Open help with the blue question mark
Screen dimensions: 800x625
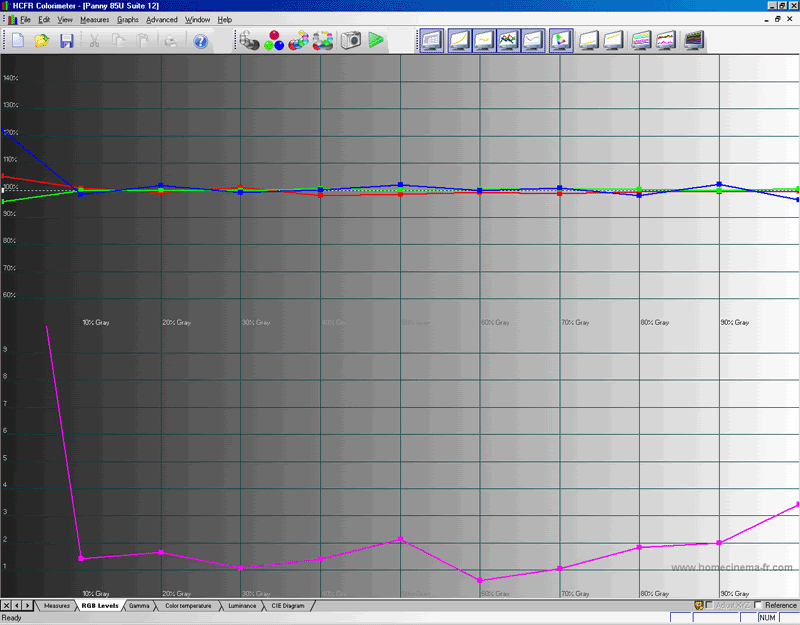[201, 41]
